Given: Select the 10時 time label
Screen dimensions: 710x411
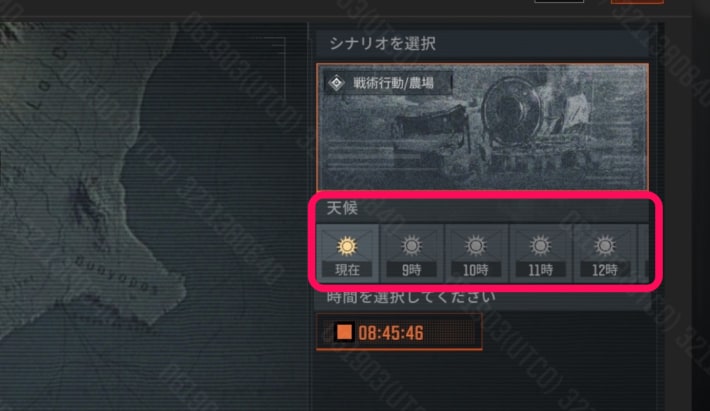Looking at the screenshot, I should (x=475, y=270).
